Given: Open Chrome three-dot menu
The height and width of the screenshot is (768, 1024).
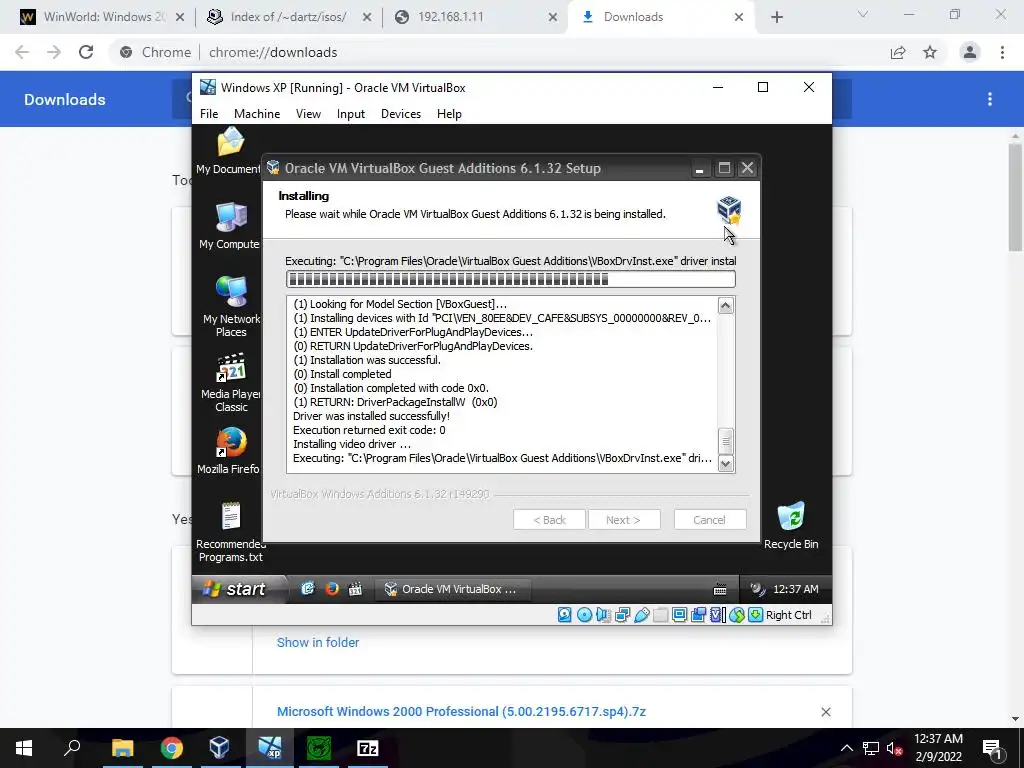Looking at the screenshot, I should 1002,52.
